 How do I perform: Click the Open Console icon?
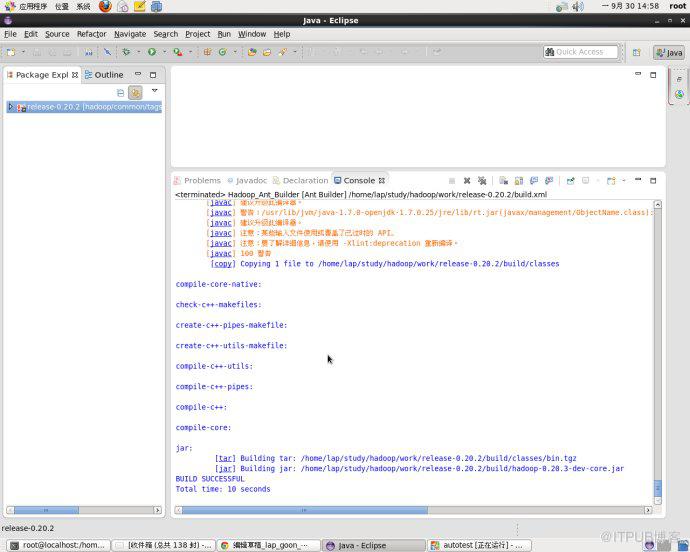[611, 180]
